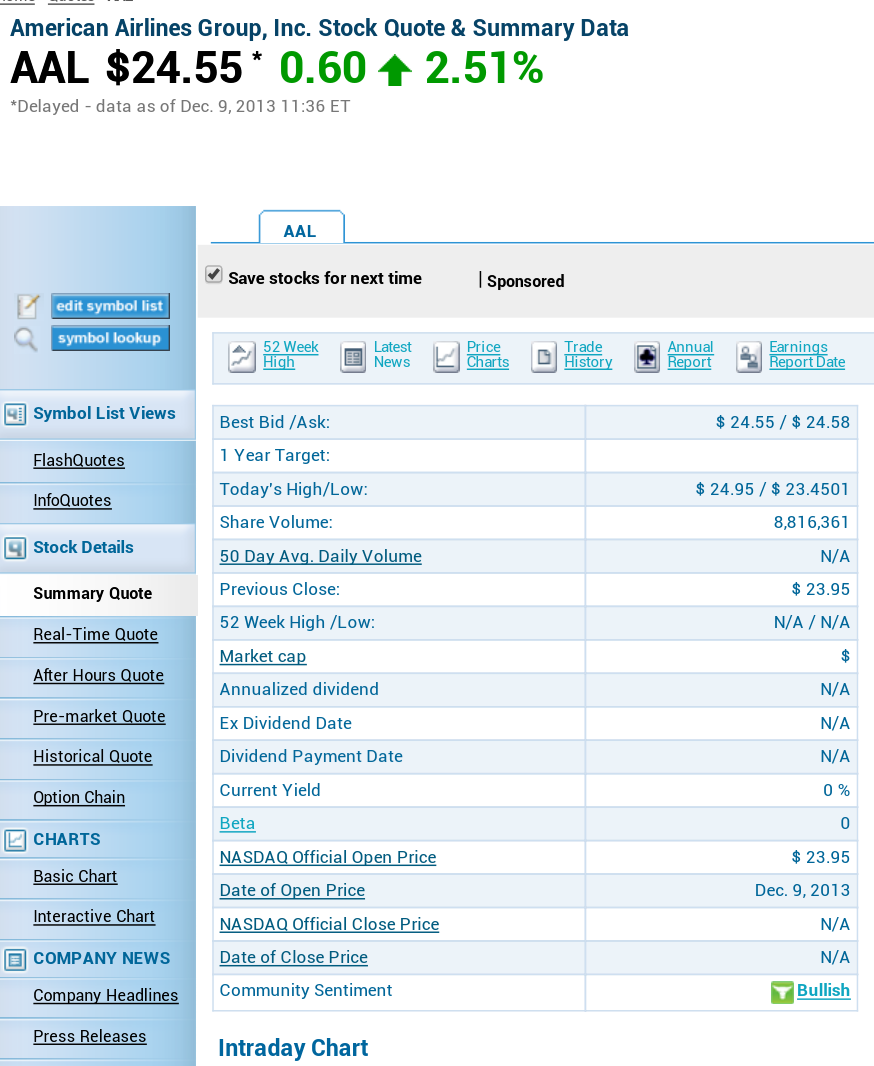This screenshot has width=874, height=1066.
Task: Click the Earnings Report Date icon
Action: [x=749, y=357]
